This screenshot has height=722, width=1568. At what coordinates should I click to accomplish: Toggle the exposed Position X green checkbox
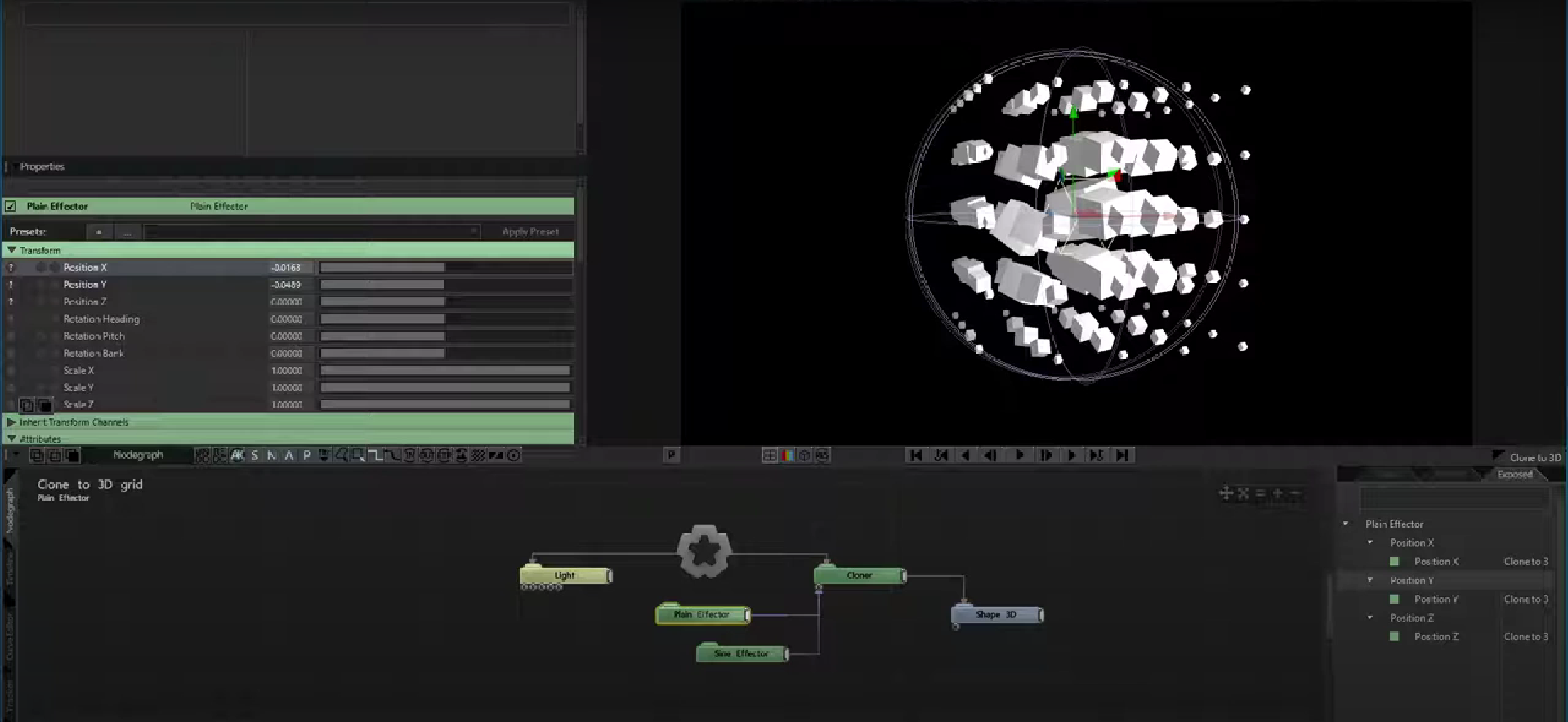click(1394, 562)
